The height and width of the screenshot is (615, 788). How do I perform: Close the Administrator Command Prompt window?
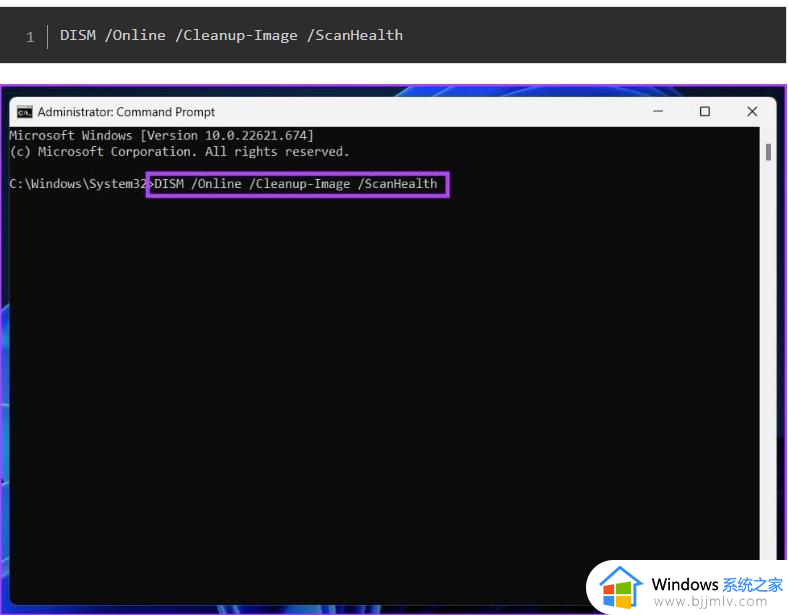point(752,111)
